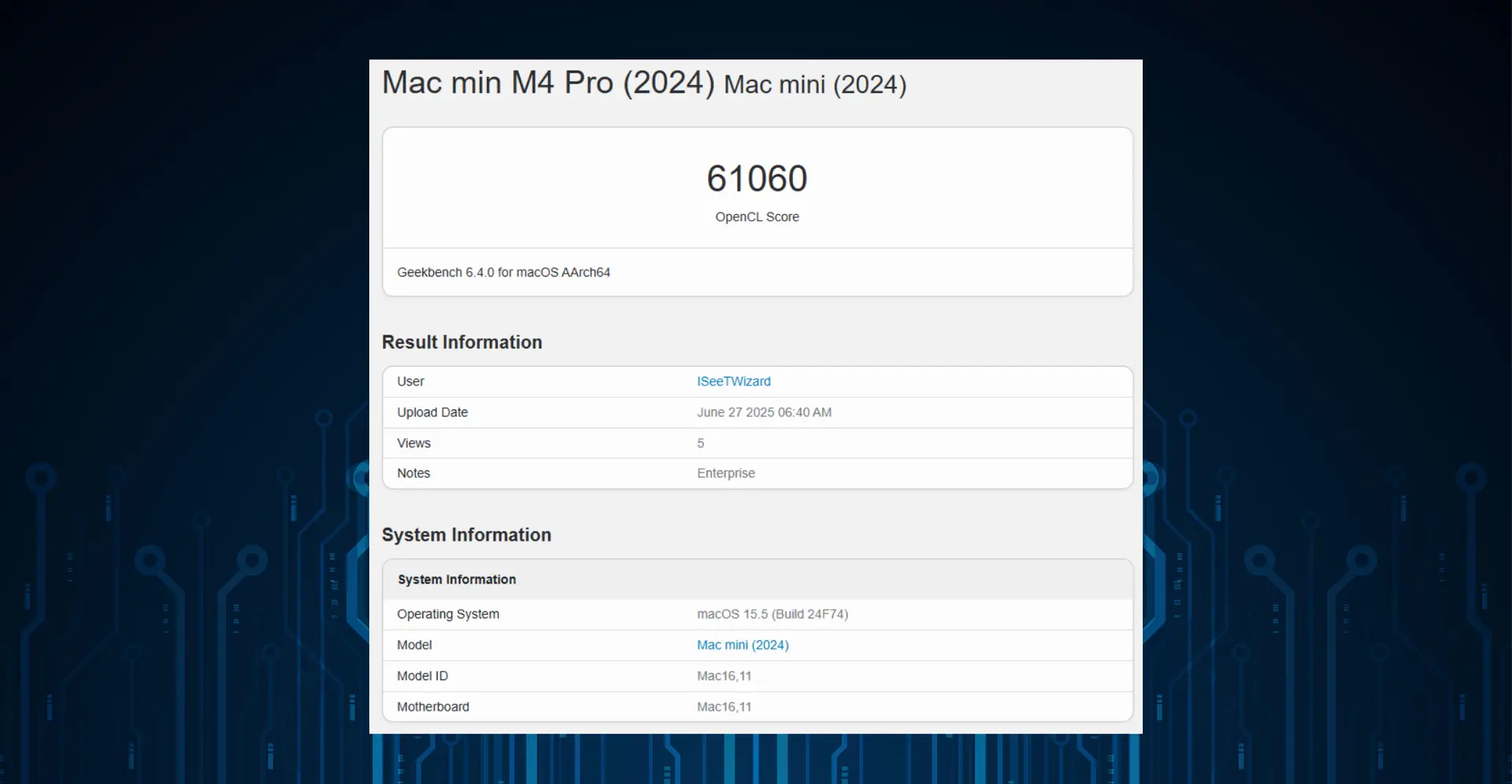Click the Views count value 5
This screenshot has height=784, width=1512.
[x=700, y=443]
